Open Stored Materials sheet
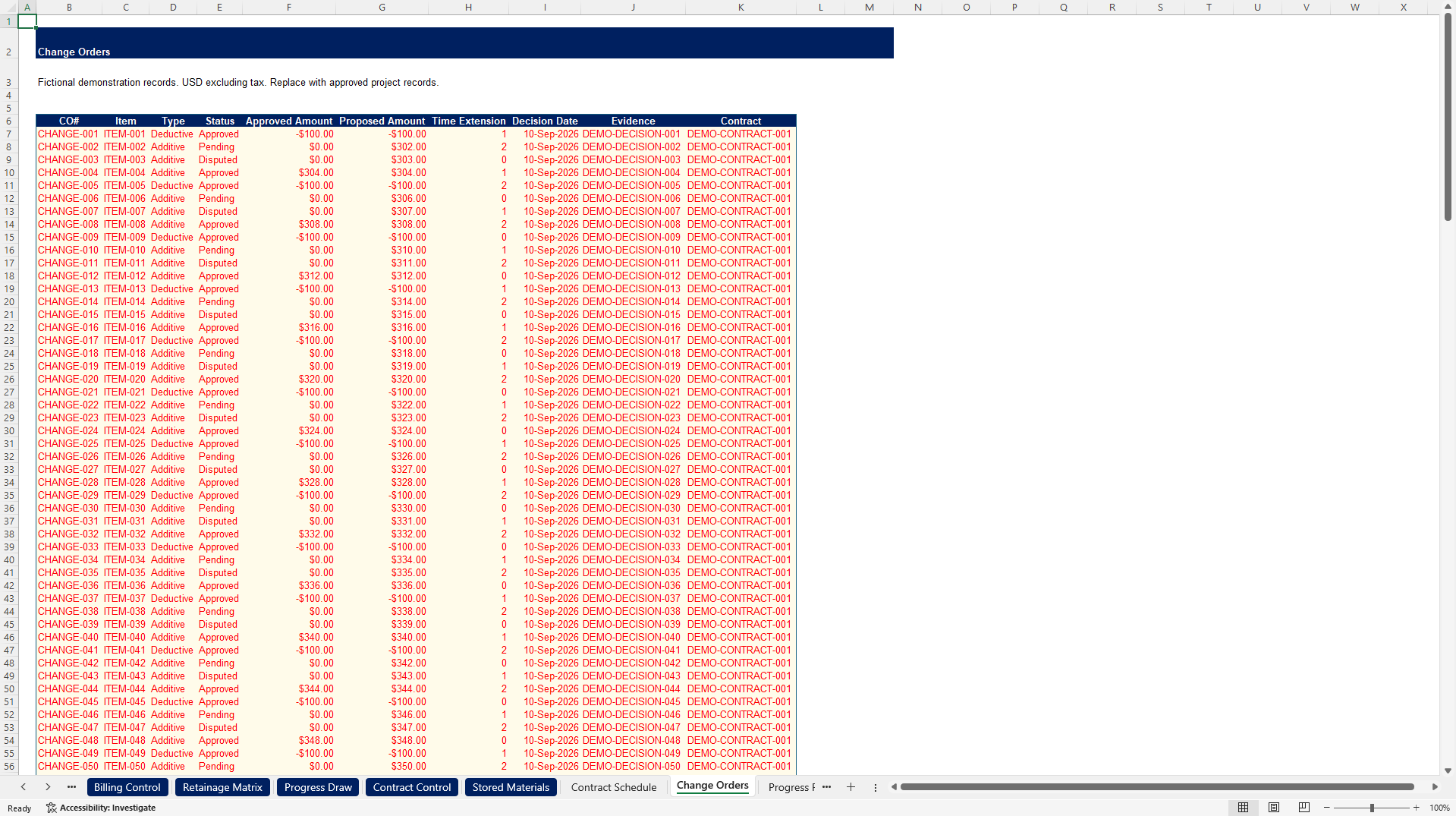The height and width of the screenshot is (816, 1456). 511,787
